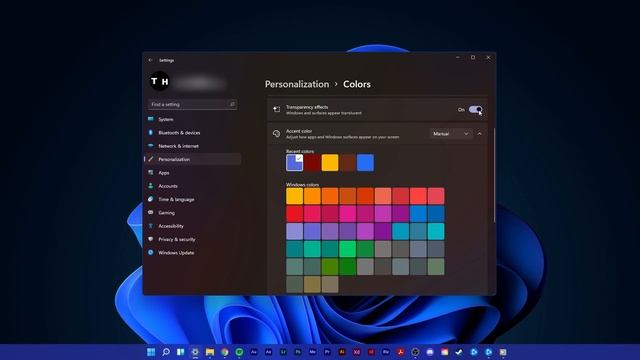Viewport: 640px width, 360px height.
Task: Click the settings page vertical scrollbar
Action: click(494, 176)
